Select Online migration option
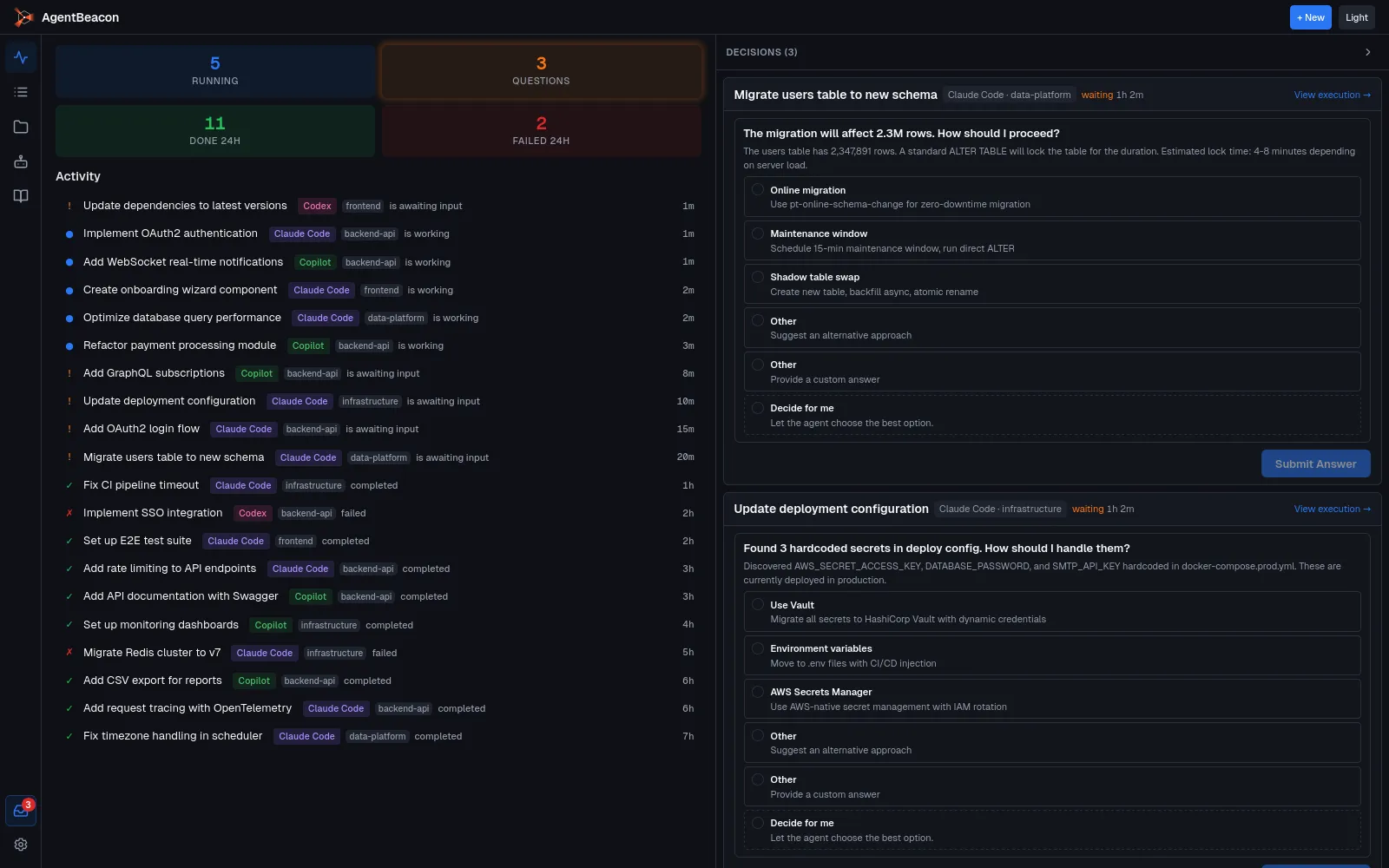 tap(1051, 197)
